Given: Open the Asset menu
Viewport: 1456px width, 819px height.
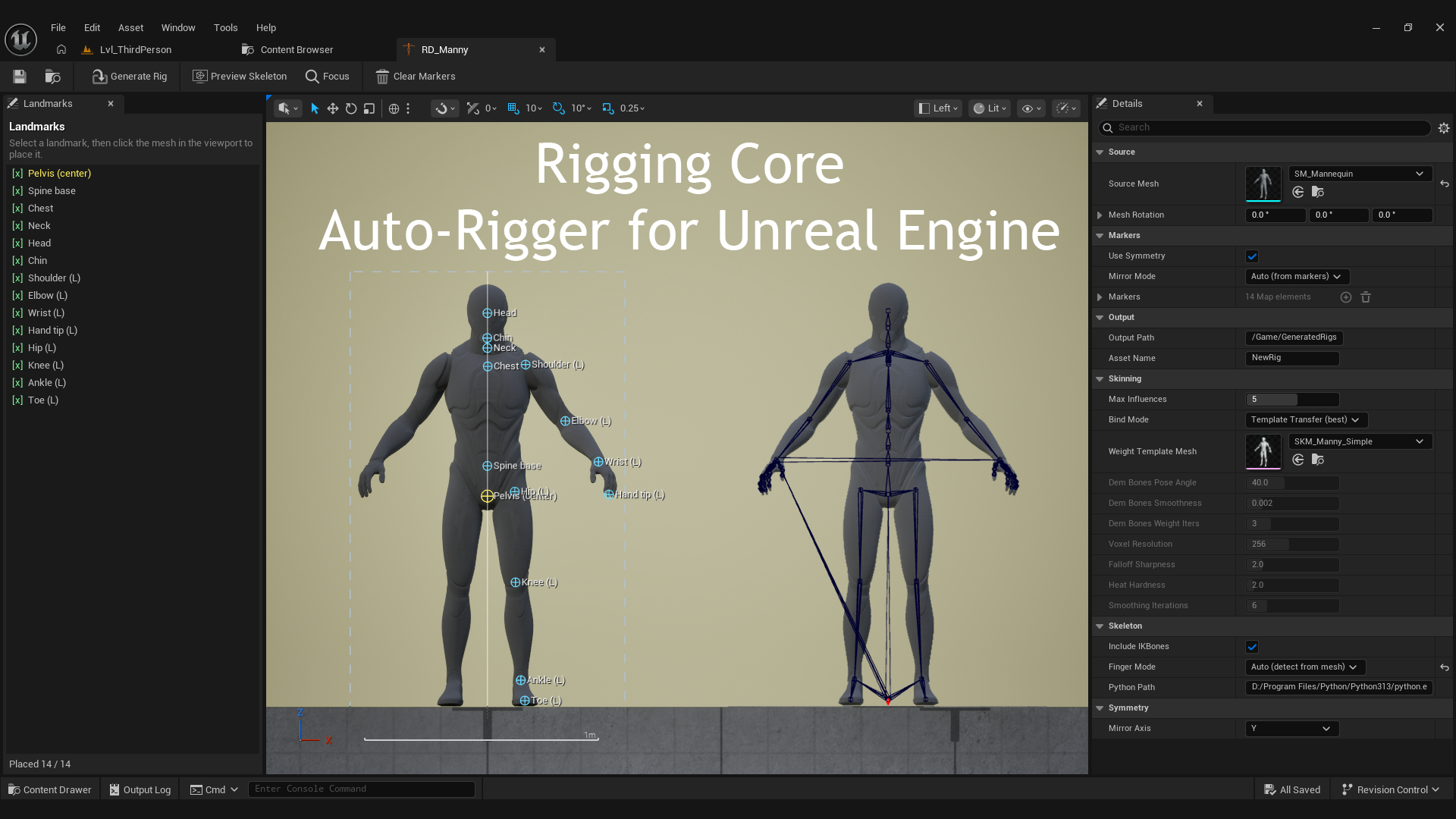Looking at the screenshot, I should pyautogui.click(x=130, y=27).
